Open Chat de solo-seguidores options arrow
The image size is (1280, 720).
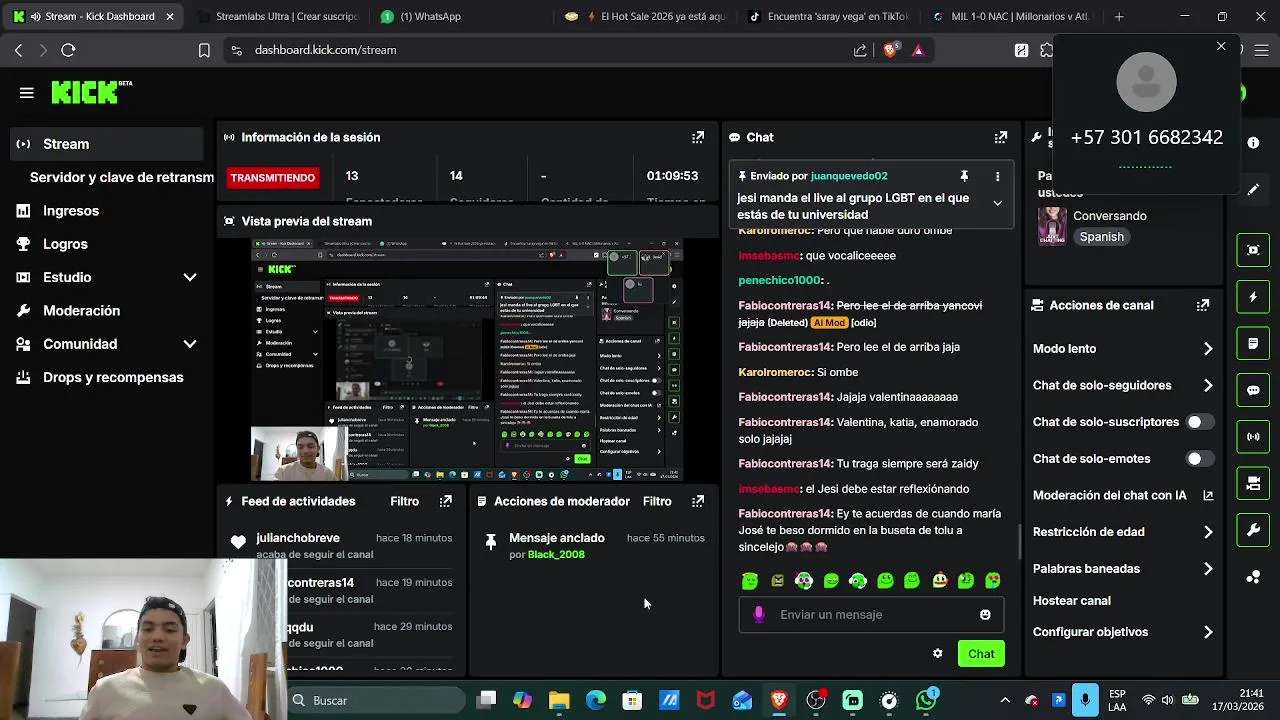[x=1208, y=385]
